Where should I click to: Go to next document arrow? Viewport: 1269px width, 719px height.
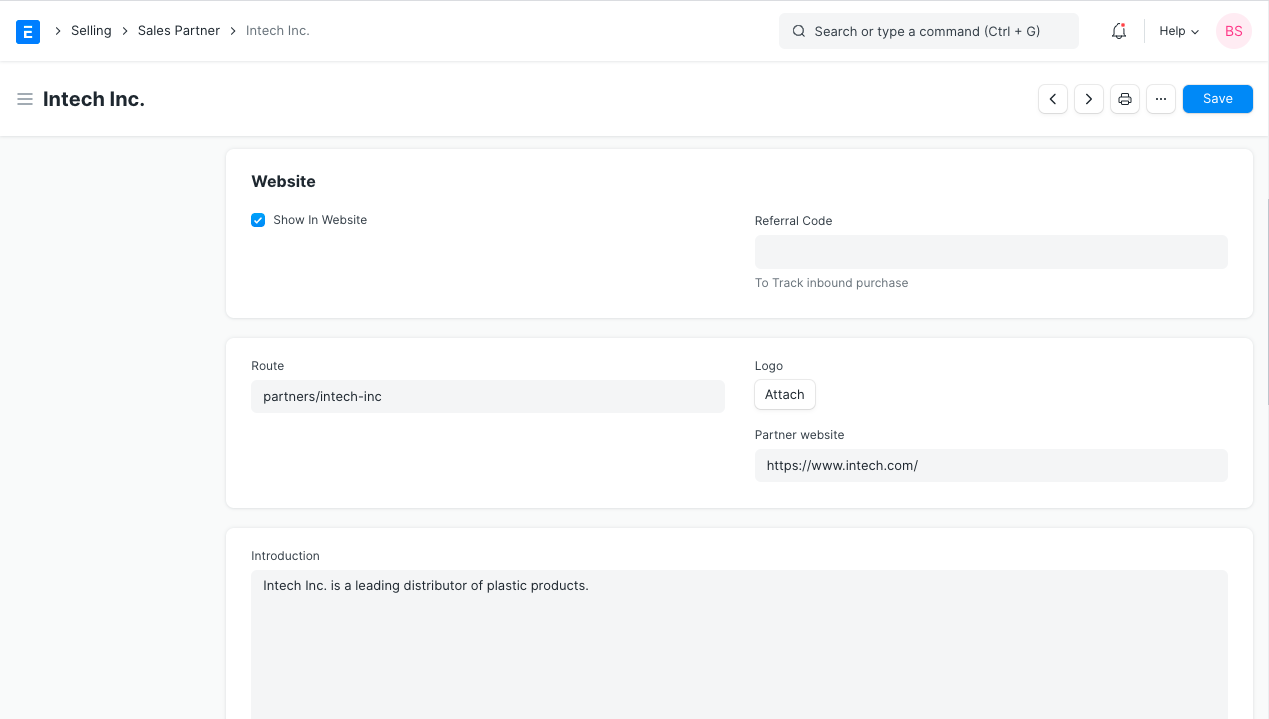tap(1089, 99)
